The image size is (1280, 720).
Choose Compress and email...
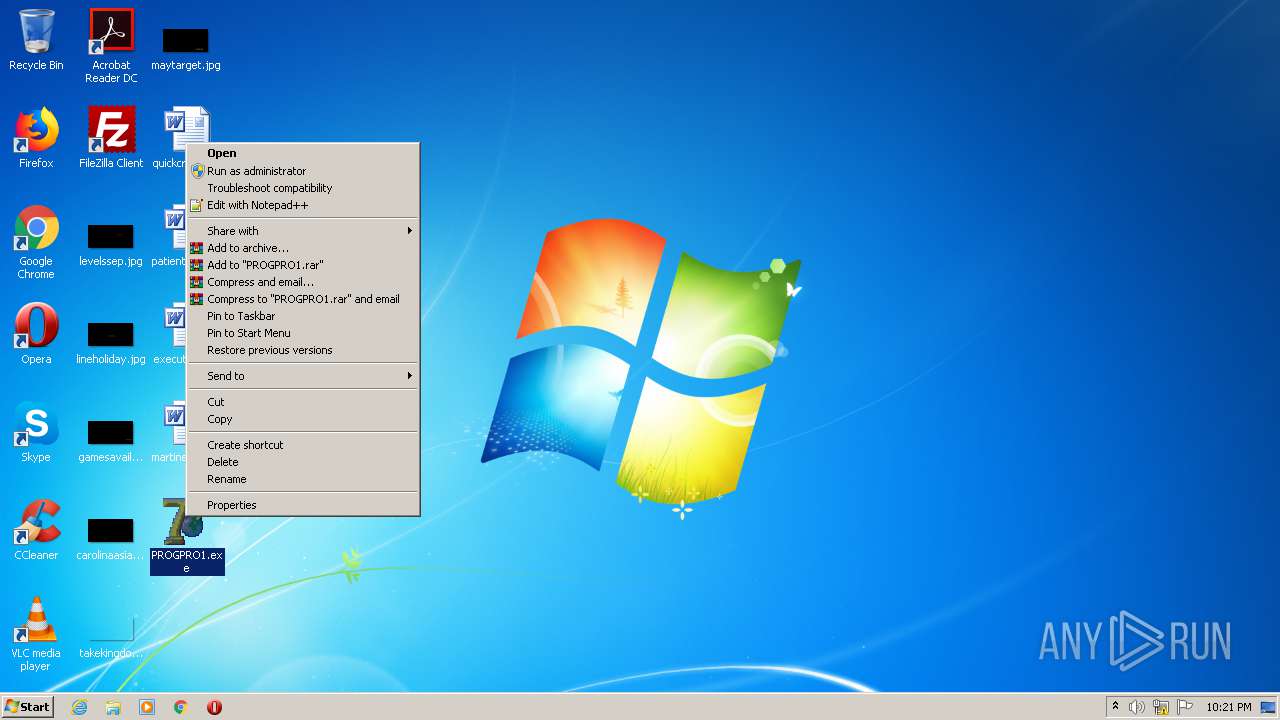click(x=303, y=282)
